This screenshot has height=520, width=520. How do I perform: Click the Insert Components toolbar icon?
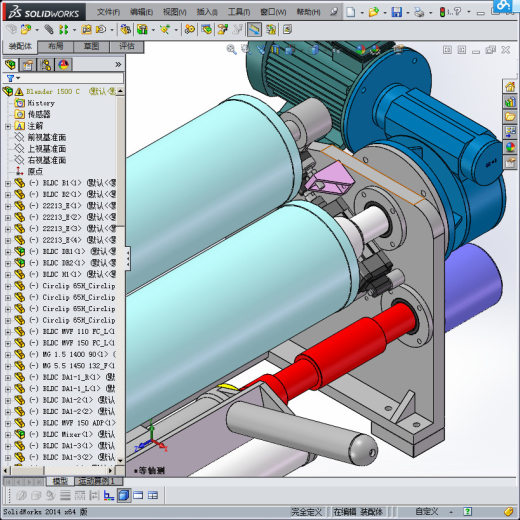[x=26, y=30]
